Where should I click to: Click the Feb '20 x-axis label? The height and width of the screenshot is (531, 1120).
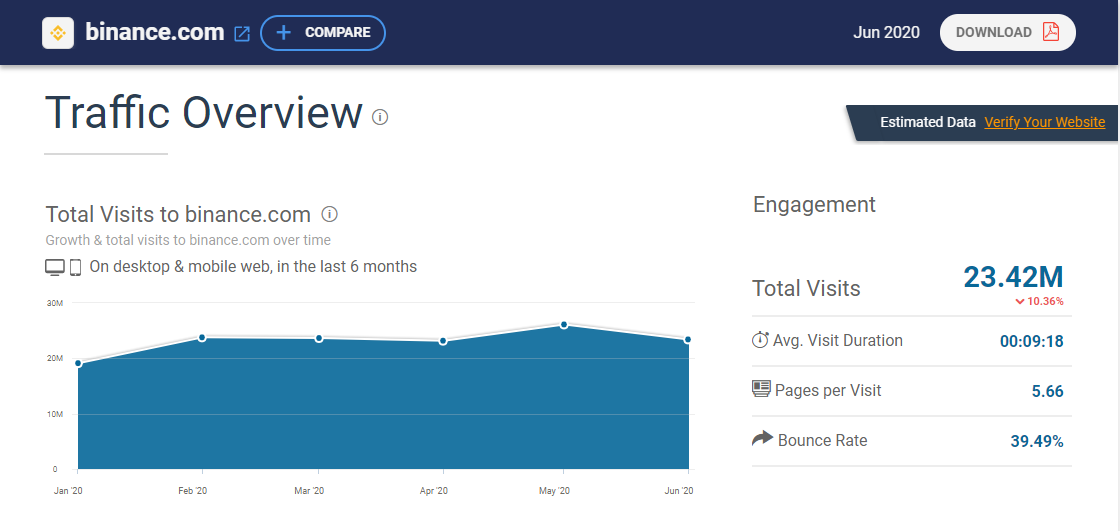pos(193,491)
